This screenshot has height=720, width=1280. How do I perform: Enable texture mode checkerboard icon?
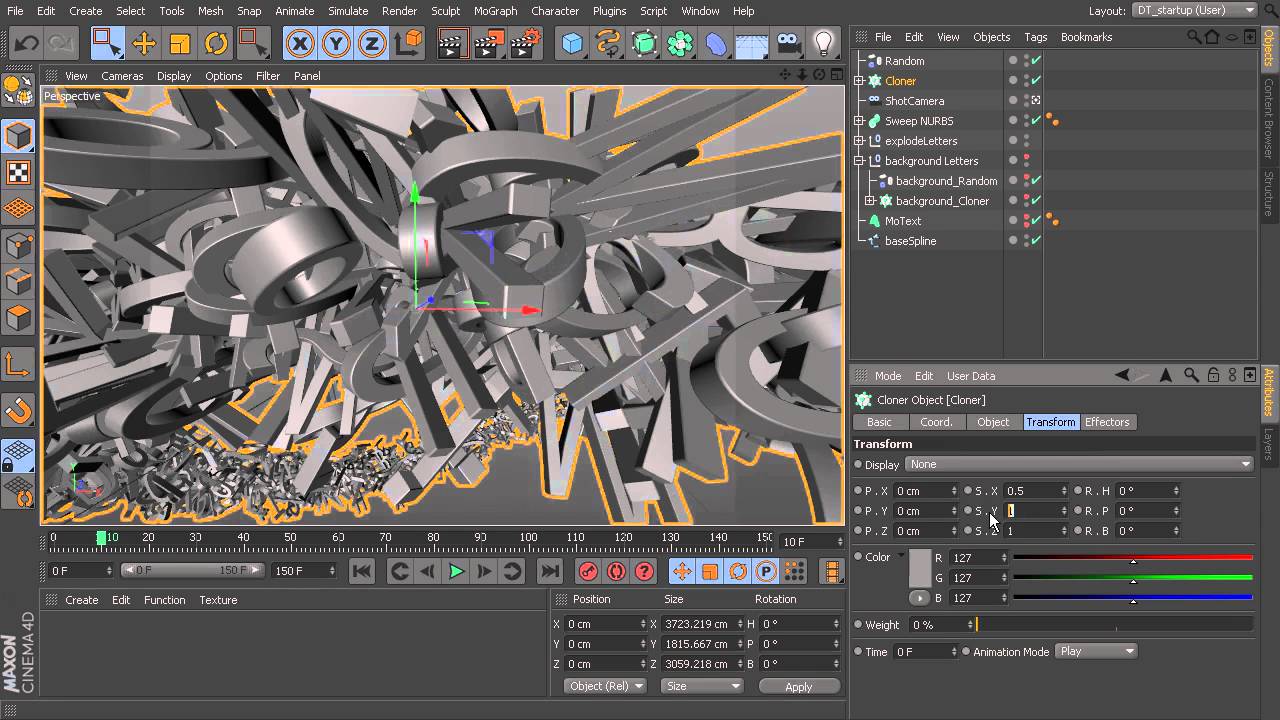[18, 172]
